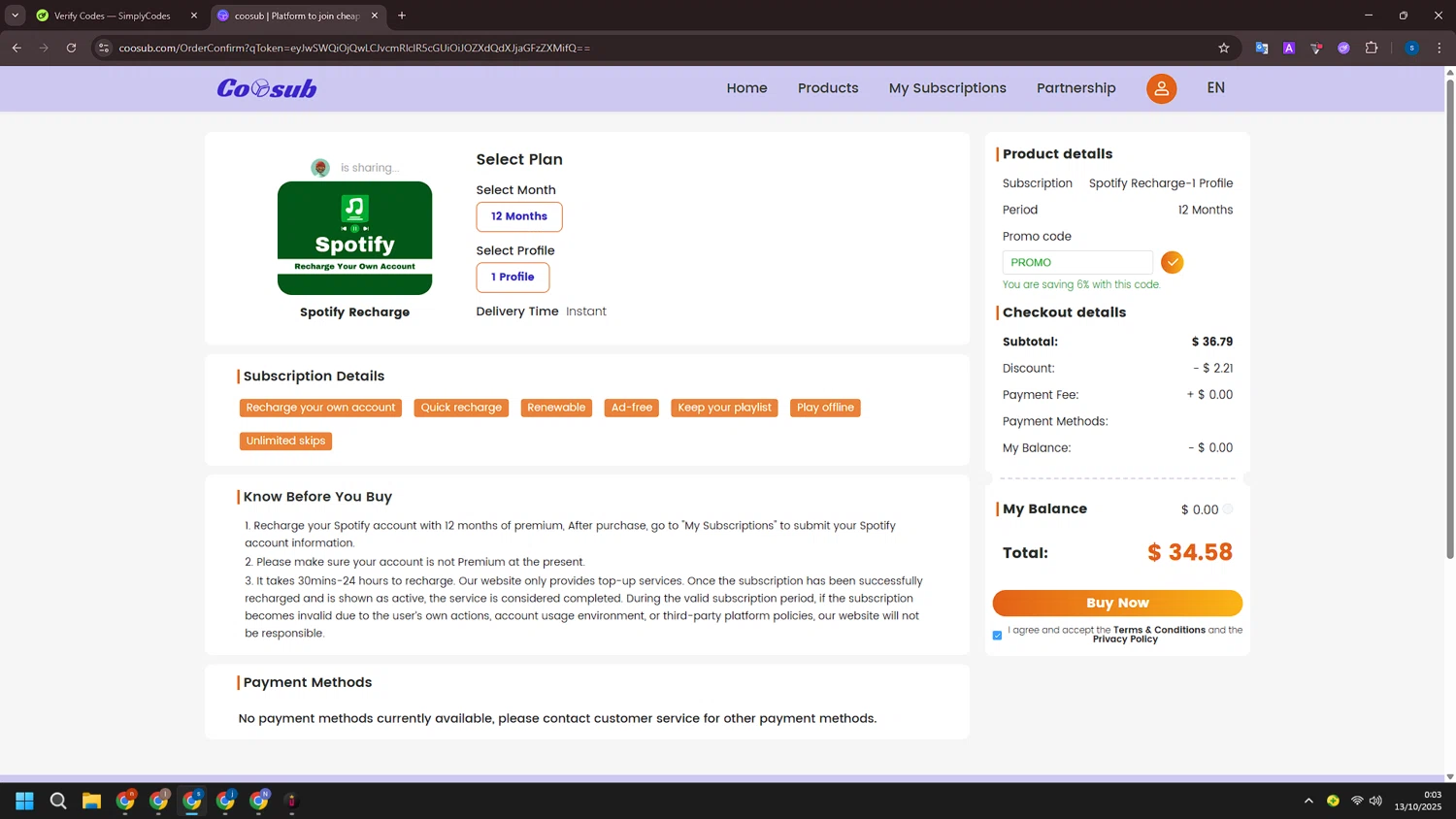Open the Windows Start menu

coord(24,801)
